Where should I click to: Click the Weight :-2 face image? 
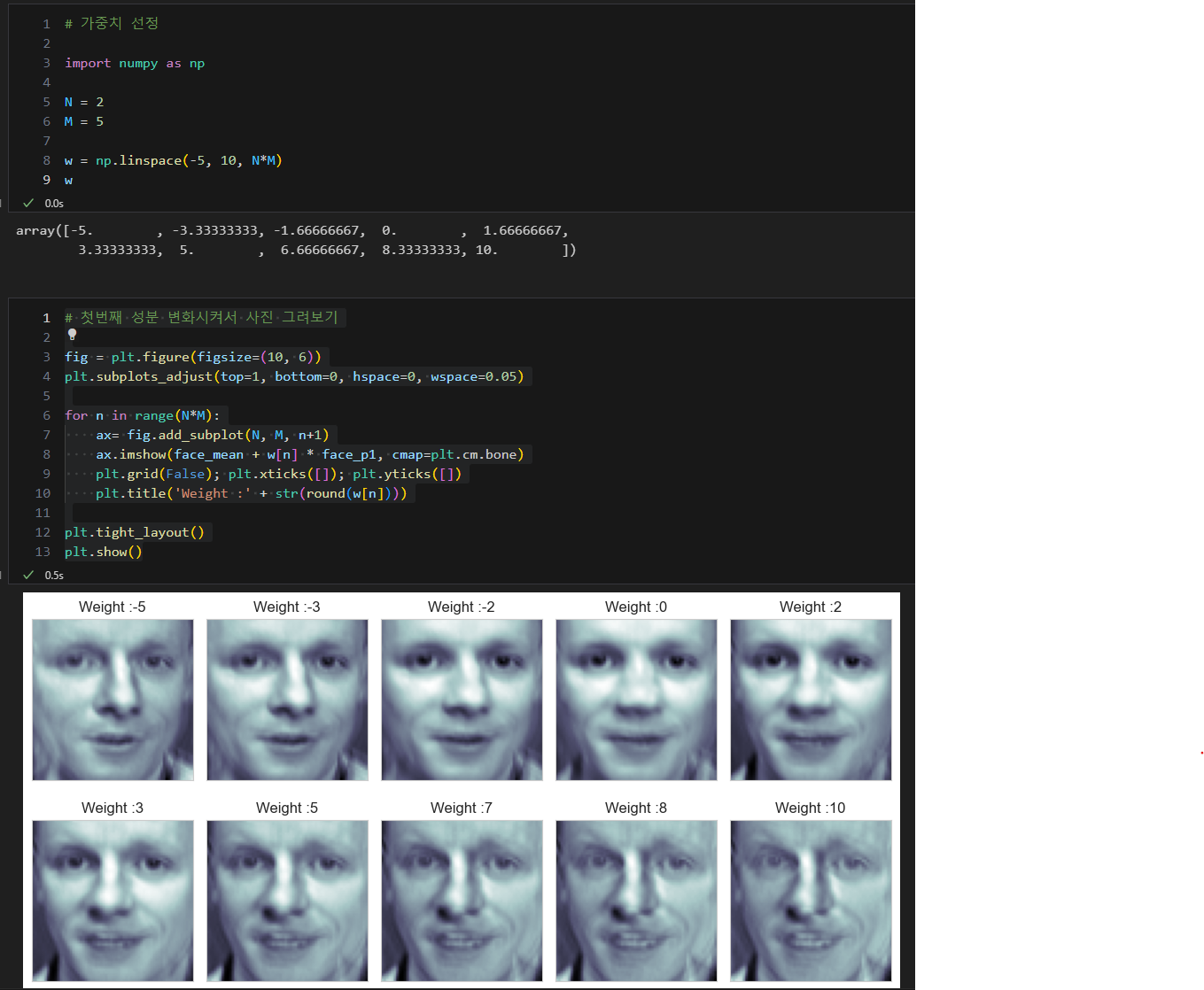point(462,700)
